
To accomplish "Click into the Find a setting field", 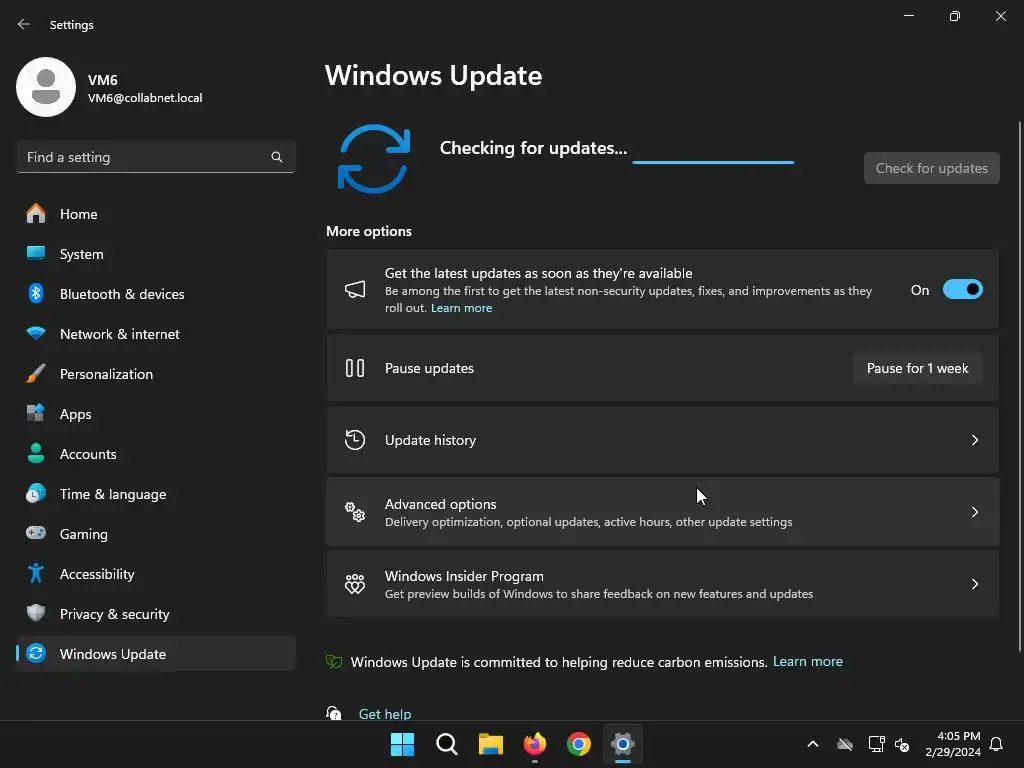I will [156, 157].
